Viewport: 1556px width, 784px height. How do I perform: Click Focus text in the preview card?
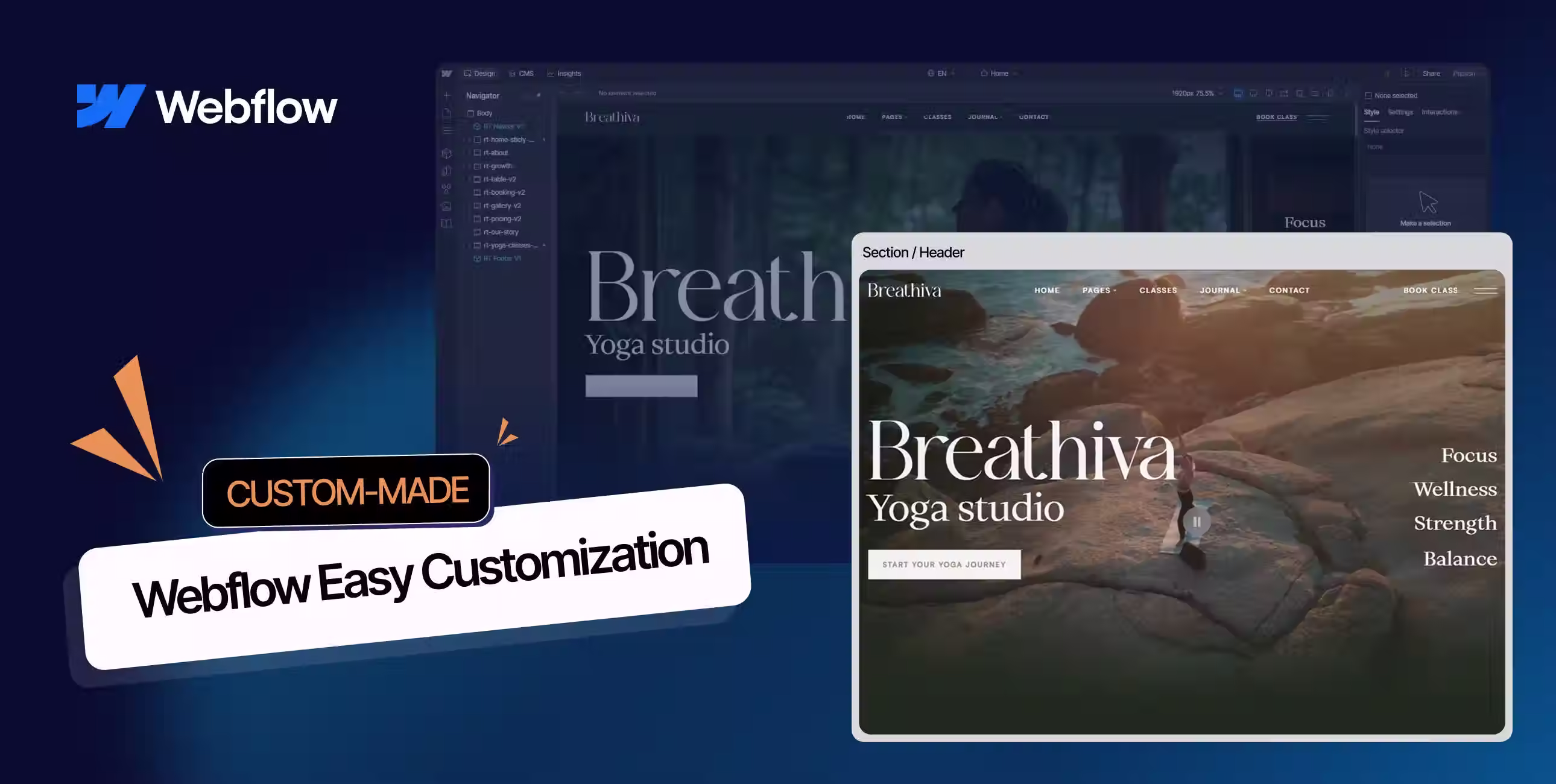click(1469, 455)
